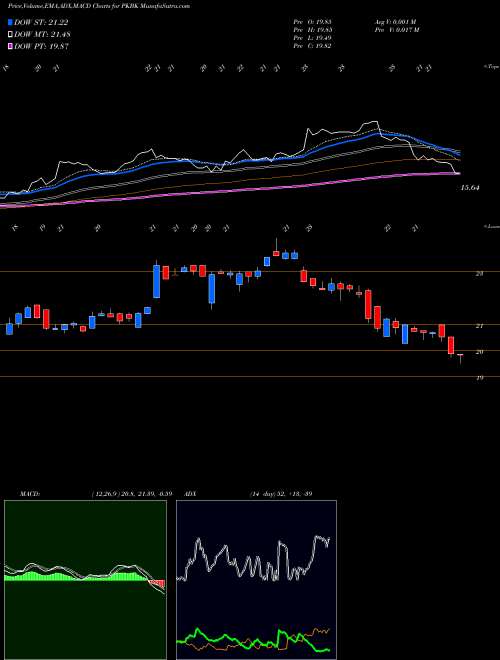
Task: Click the 21 price axis label
Action: click(479, 326)
